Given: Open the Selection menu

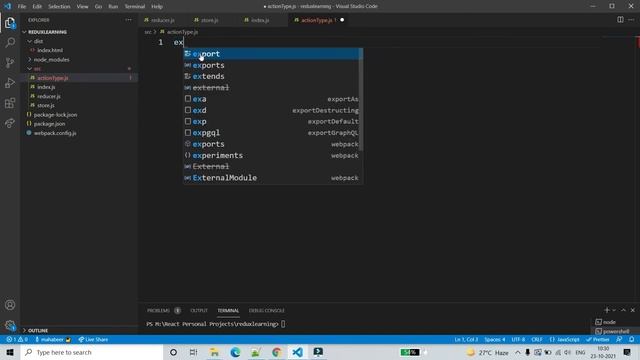Looking at the screenshot, I should (x=59, y=7).
